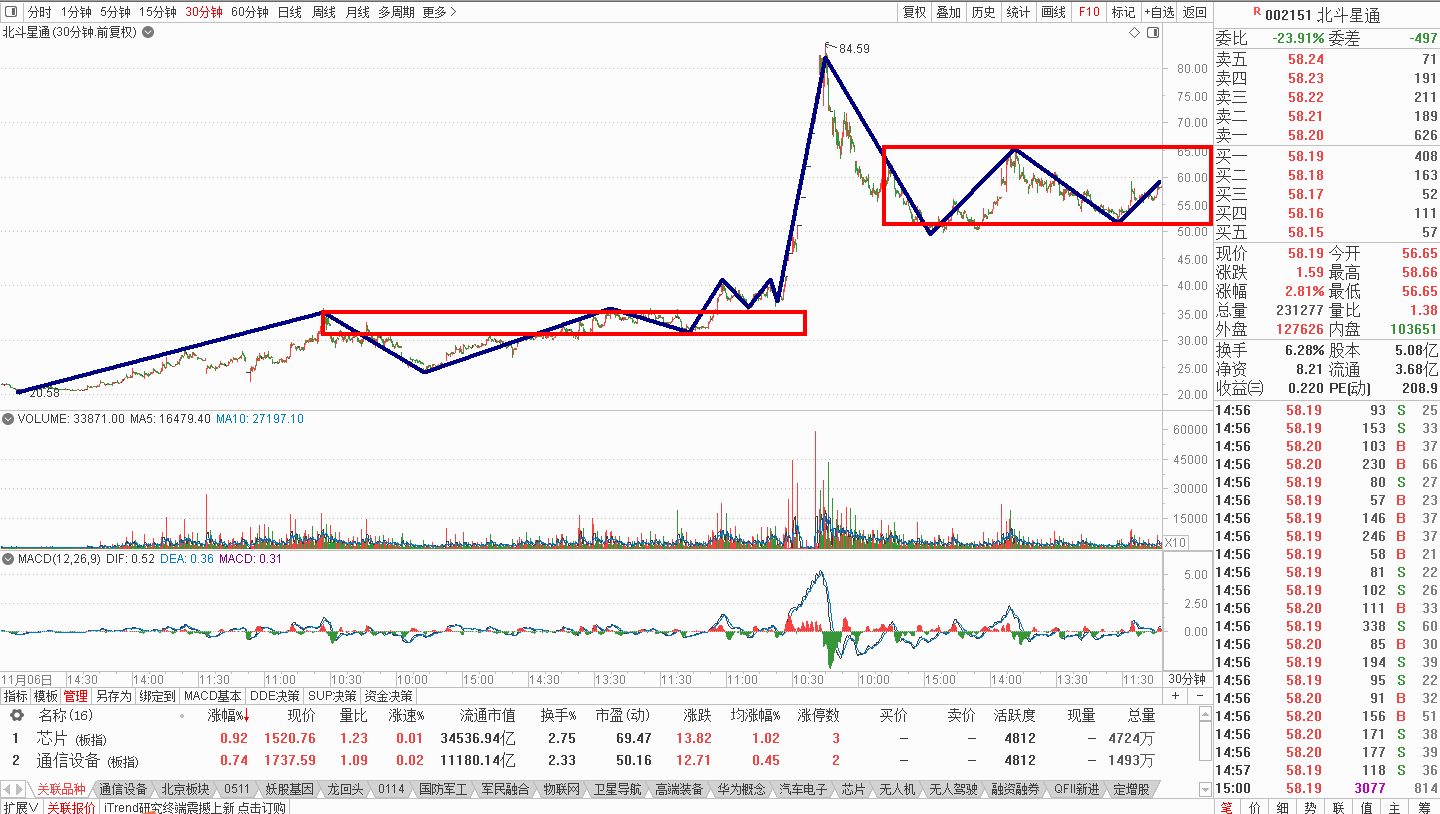1440x814 pixels.
Task: Switch to 分时 intraday view
Action: [x=38, y=12]
